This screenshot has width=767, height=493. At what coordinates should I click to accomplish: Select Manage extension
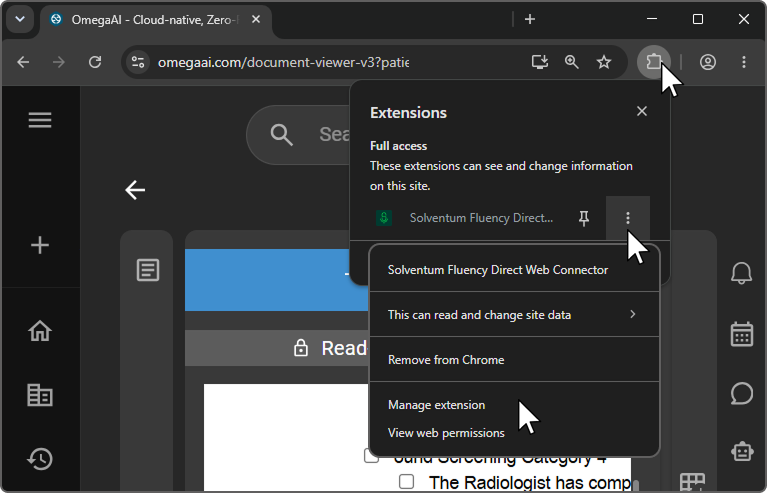tap(436, 405)
